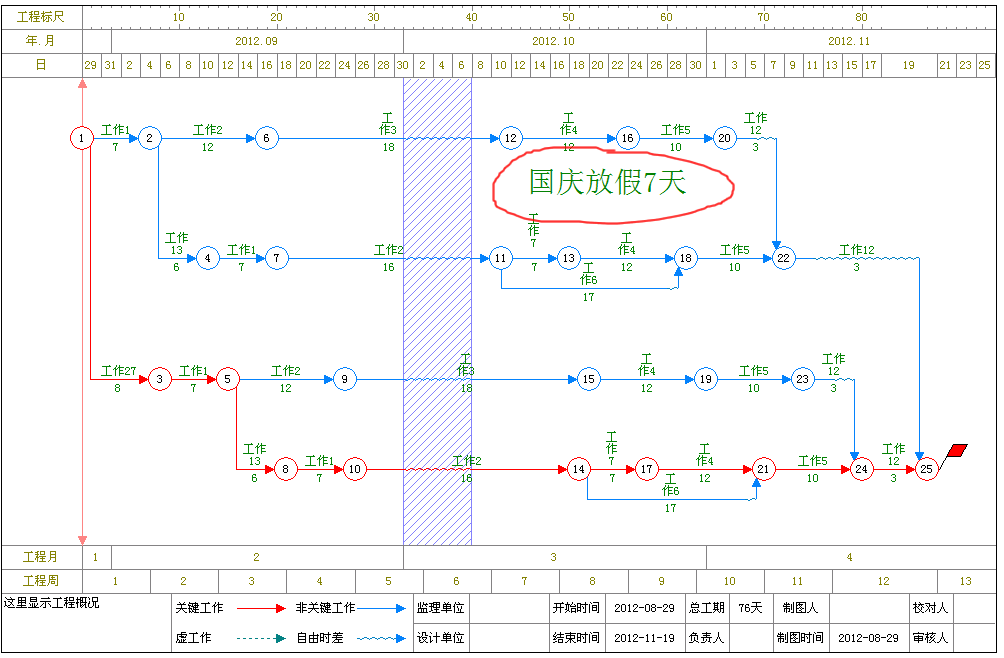Click the 国庆放假7天 annotation text

[x=607, y=182]
